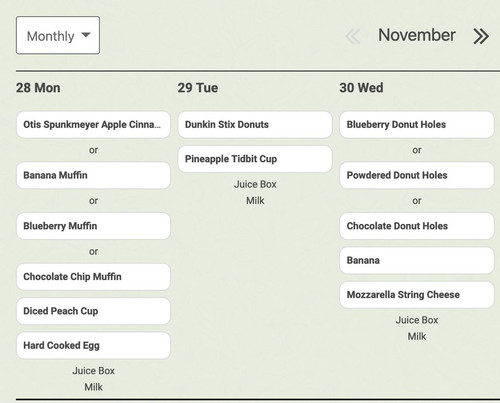Select the 28 Mon day header

click(x=38, y=88)
